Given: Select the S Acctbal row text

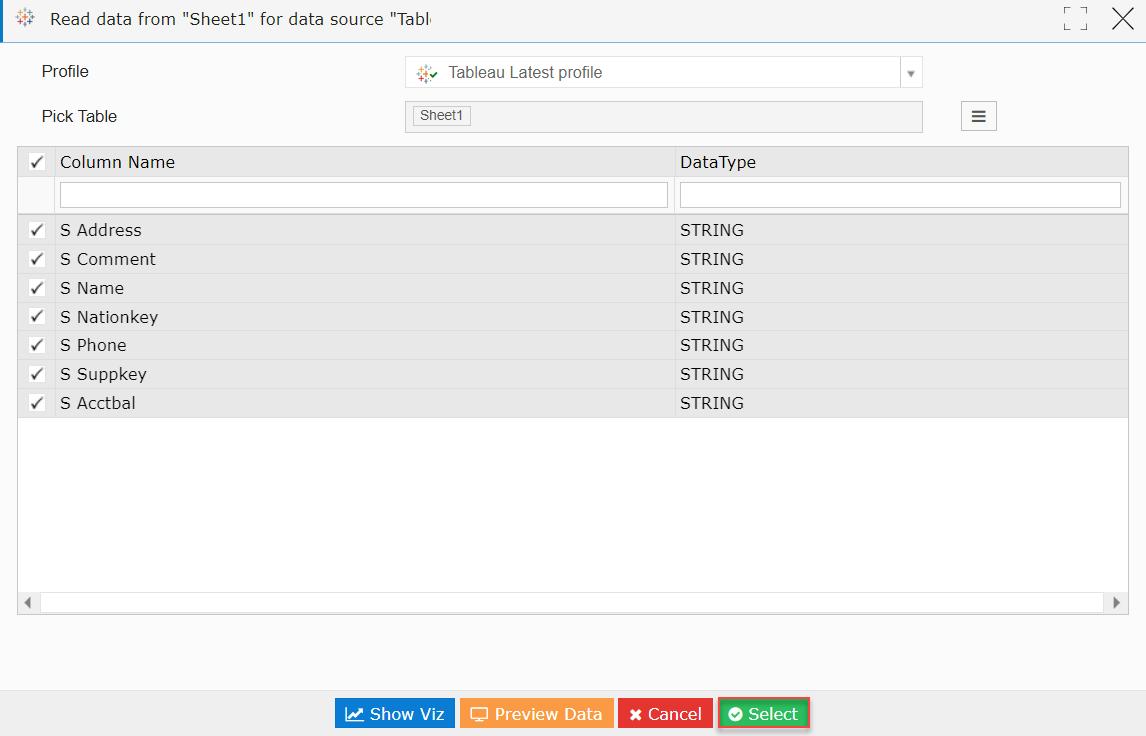Looking at the screenshot, I should pyautogui.click(x=98, y=403).
